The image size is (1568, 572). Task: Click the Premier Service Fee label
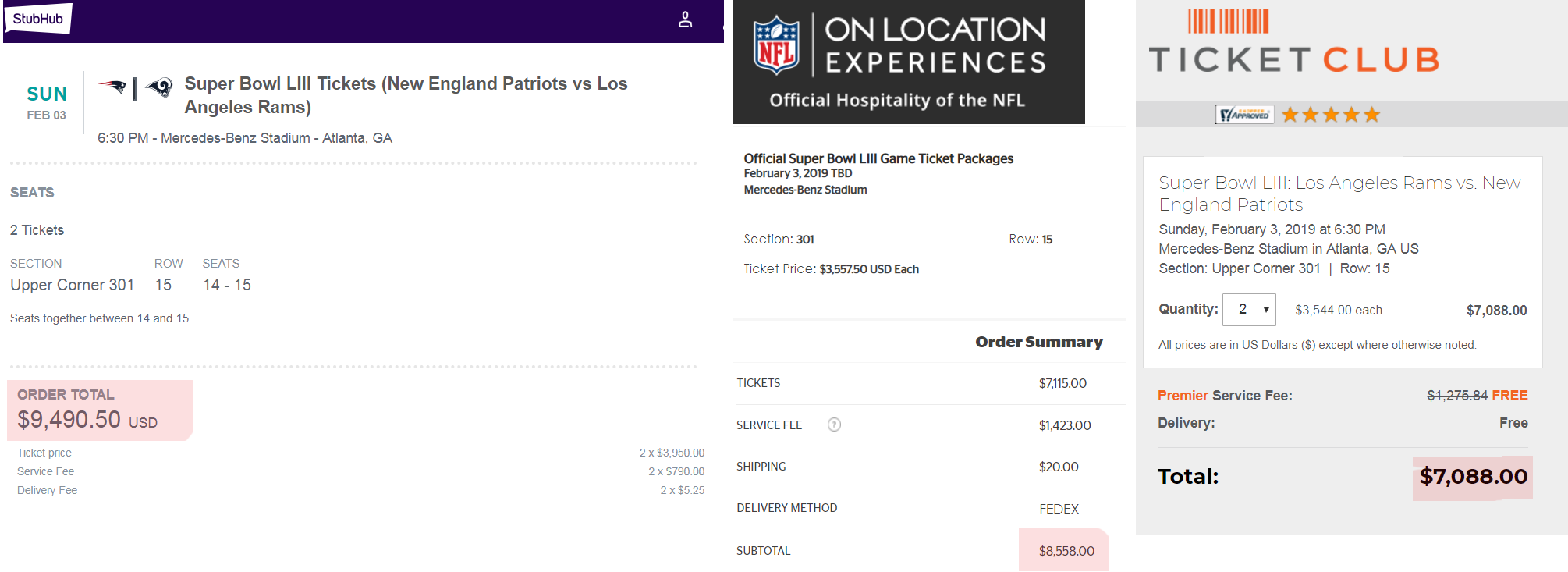(x=1225, y=396)
